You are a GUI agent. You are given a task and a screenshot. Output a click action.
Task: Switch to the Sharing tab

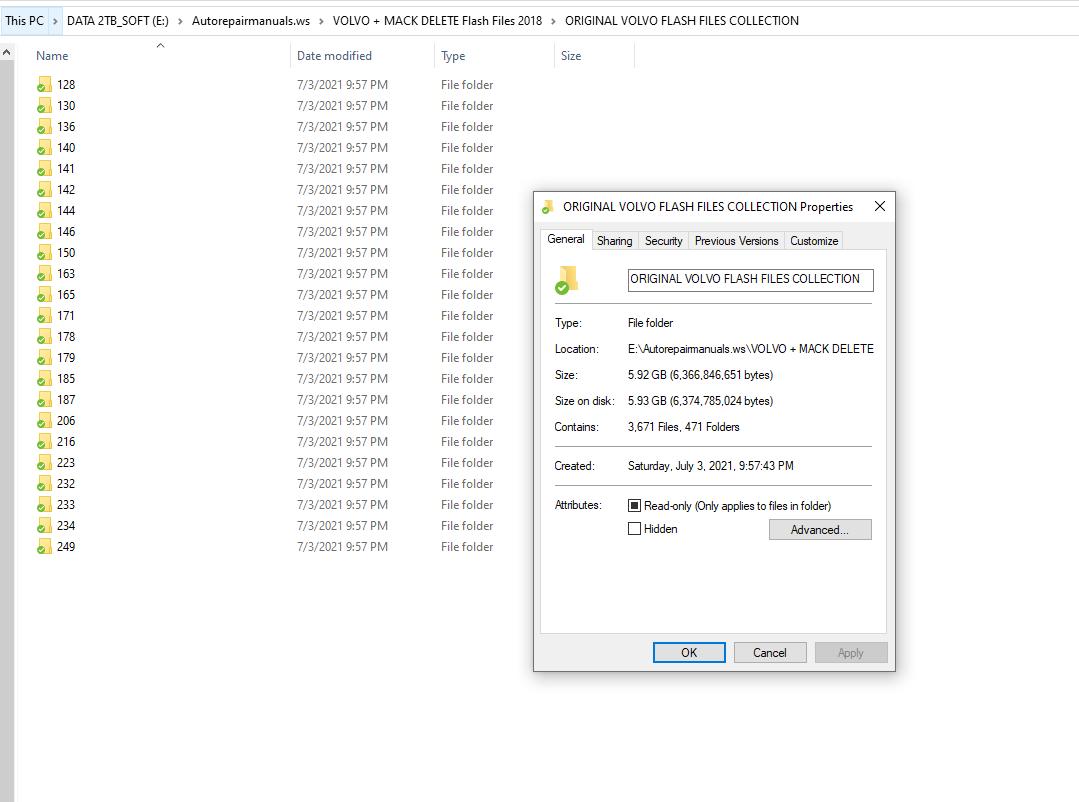point(614,240)
